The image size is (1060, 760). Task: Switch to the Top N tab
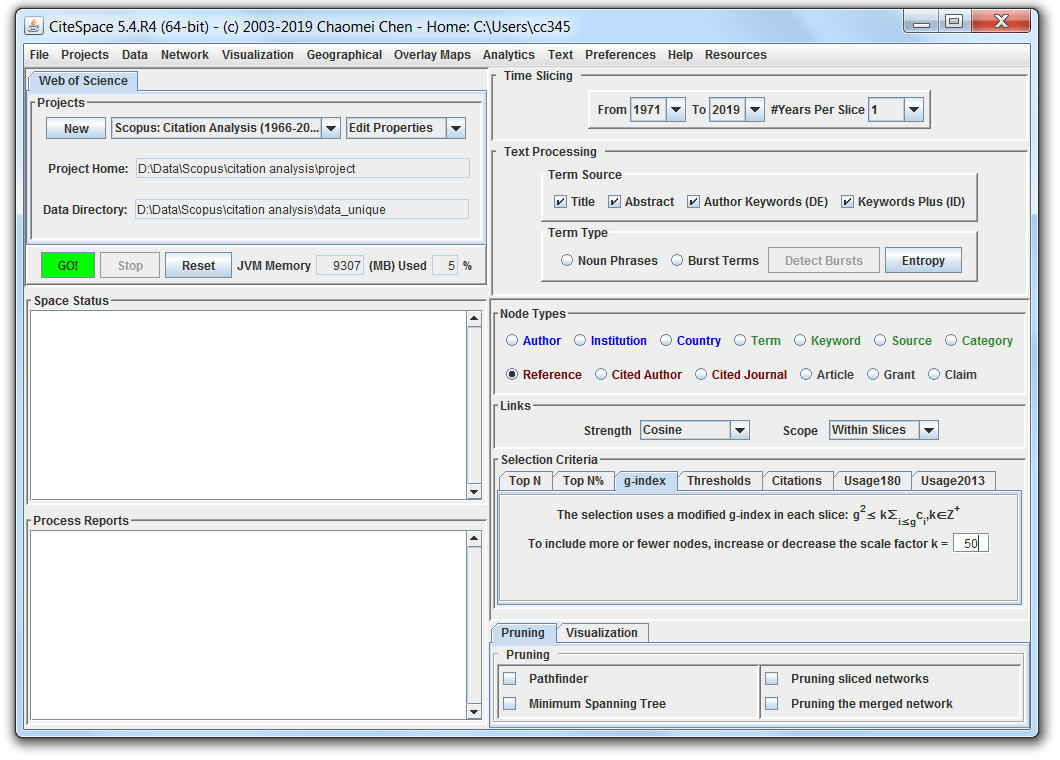pyautogui.click(x=525, y=481)
